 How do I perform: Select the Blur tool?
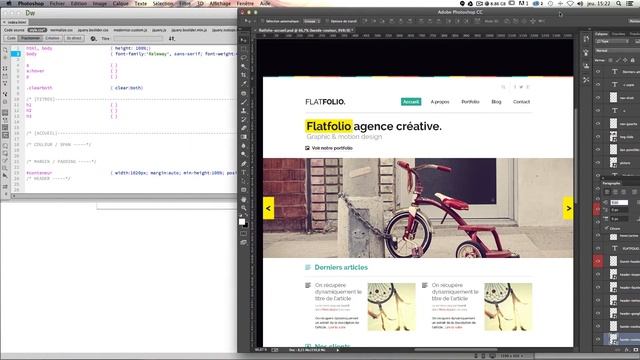[244, 145]
